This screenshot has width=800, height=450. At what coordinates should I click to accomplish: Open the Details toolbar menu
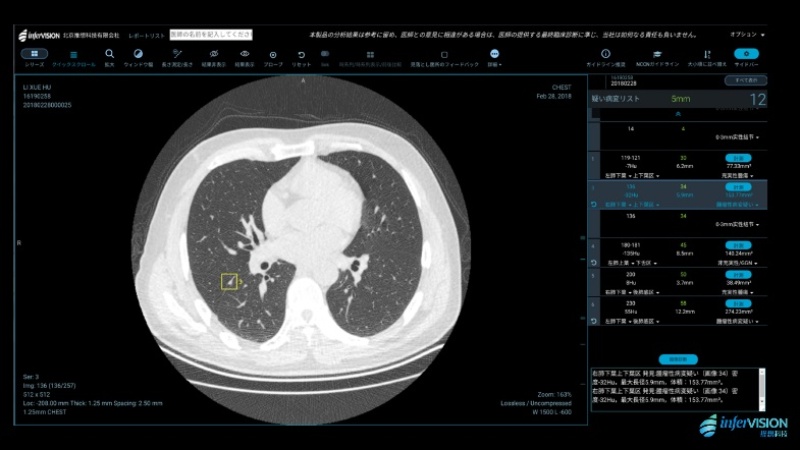(x=494, y=55)
